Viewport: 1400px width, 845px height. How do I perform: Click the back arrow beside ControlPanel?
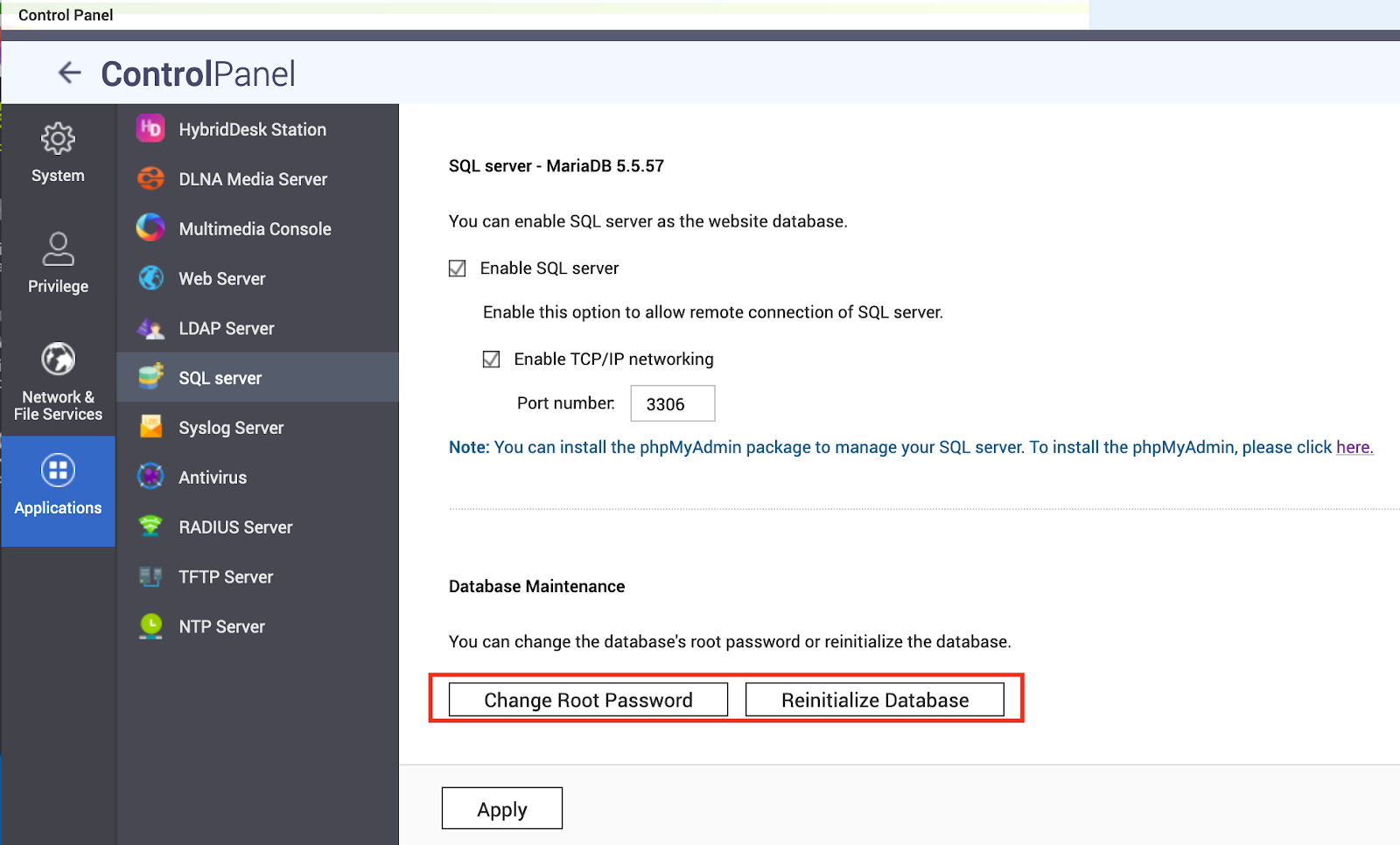click(69, 73)
